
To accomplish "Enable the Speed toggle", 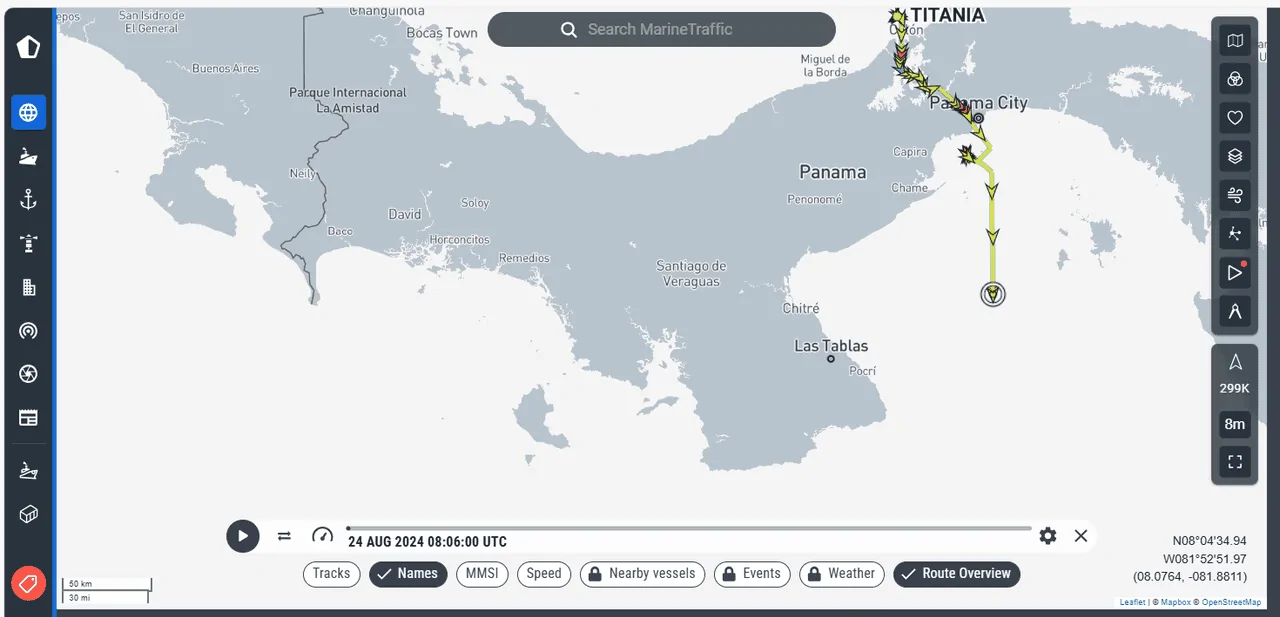I will [x=544, y=574].
